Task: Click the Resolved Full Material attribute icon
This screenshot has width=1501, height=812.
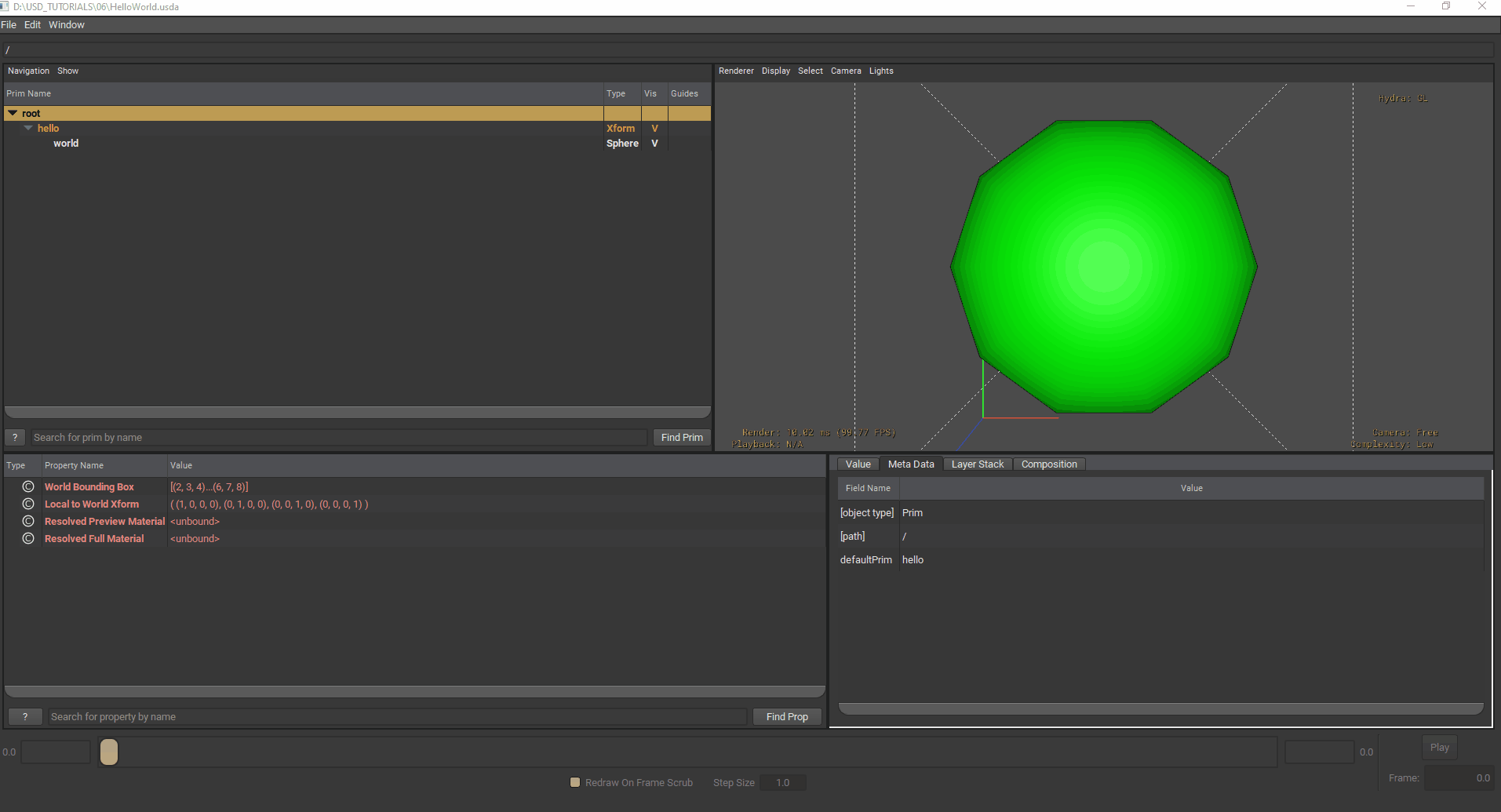Action: pyautogui.click(x=28, y=538)
